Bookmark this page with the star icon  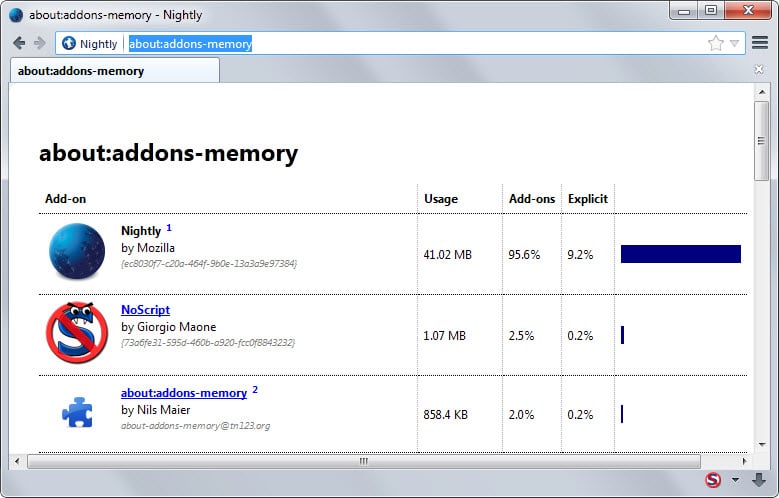[716, 43]
